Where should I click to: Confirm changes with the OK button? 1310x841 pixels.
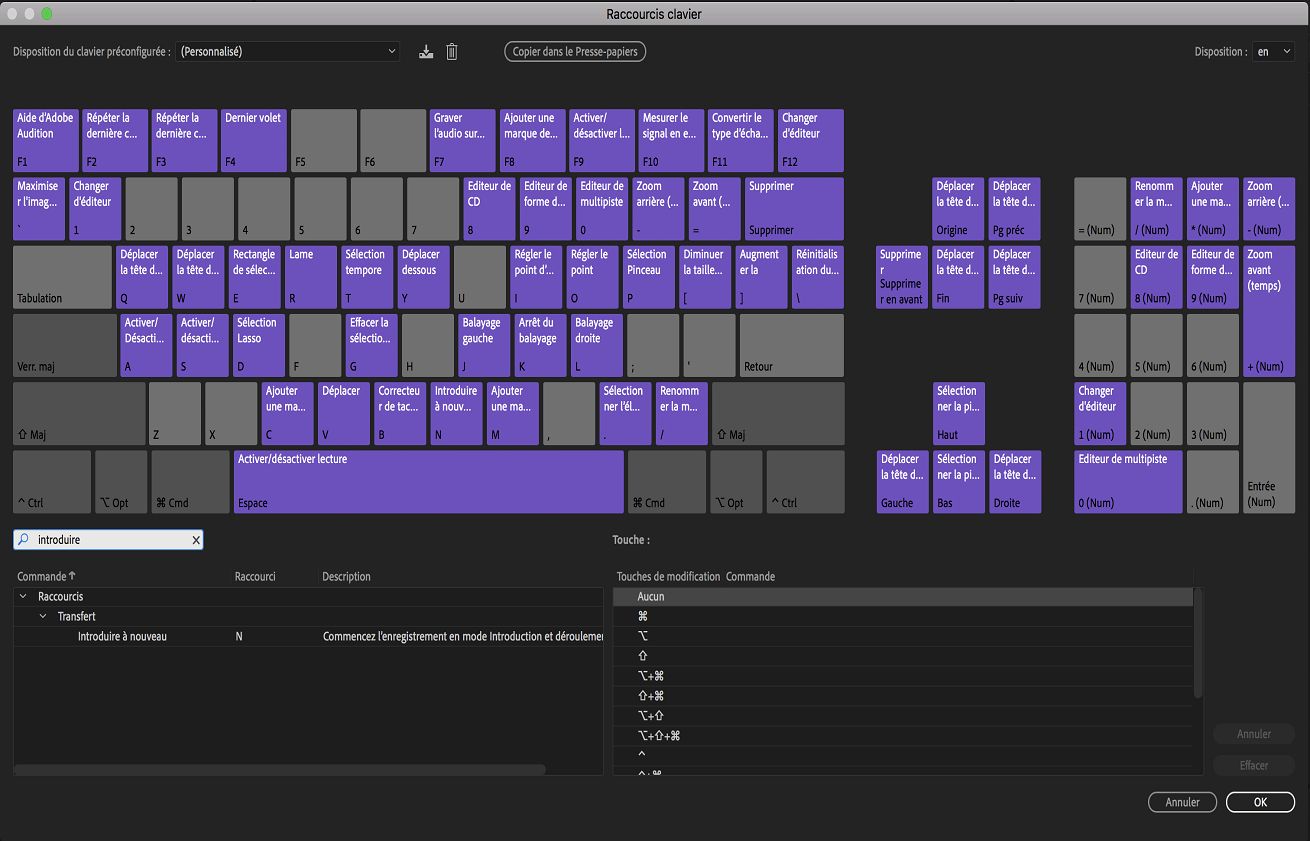1260,802
